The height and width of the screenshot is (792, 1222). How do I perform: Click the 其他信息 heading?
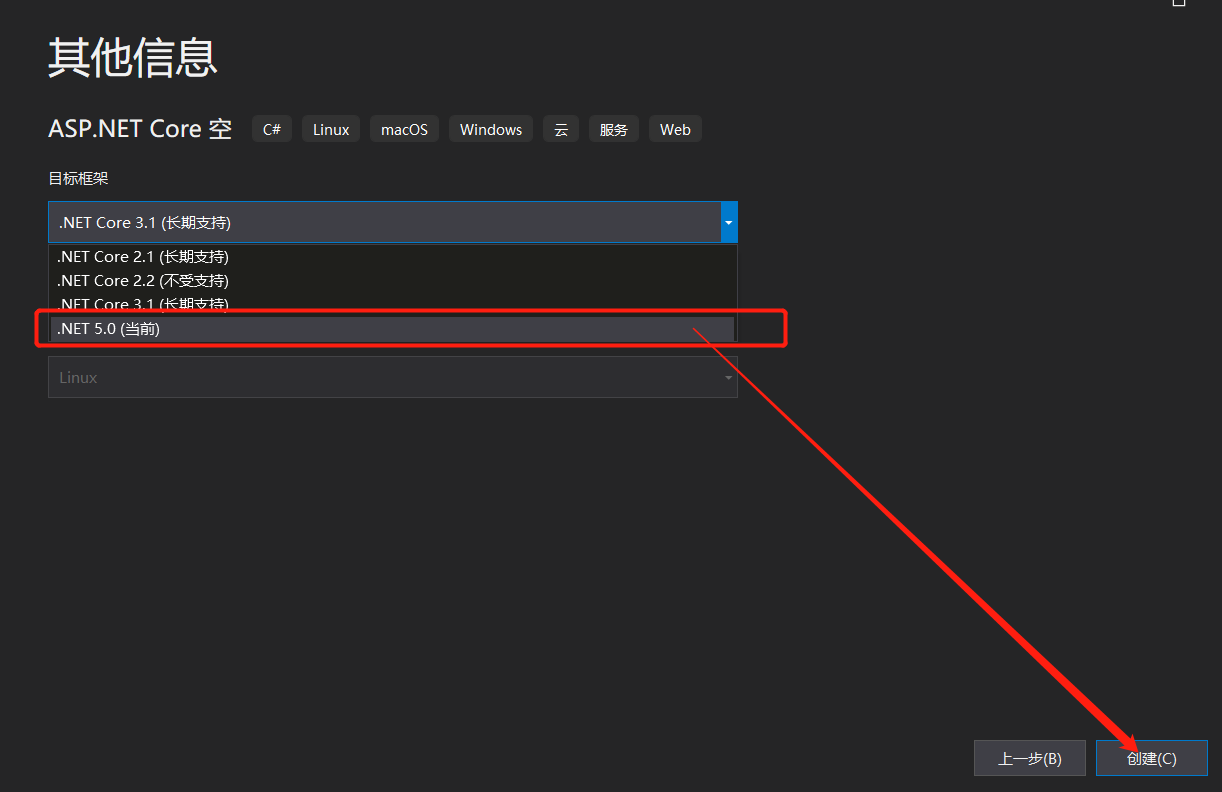pos(133,59)
